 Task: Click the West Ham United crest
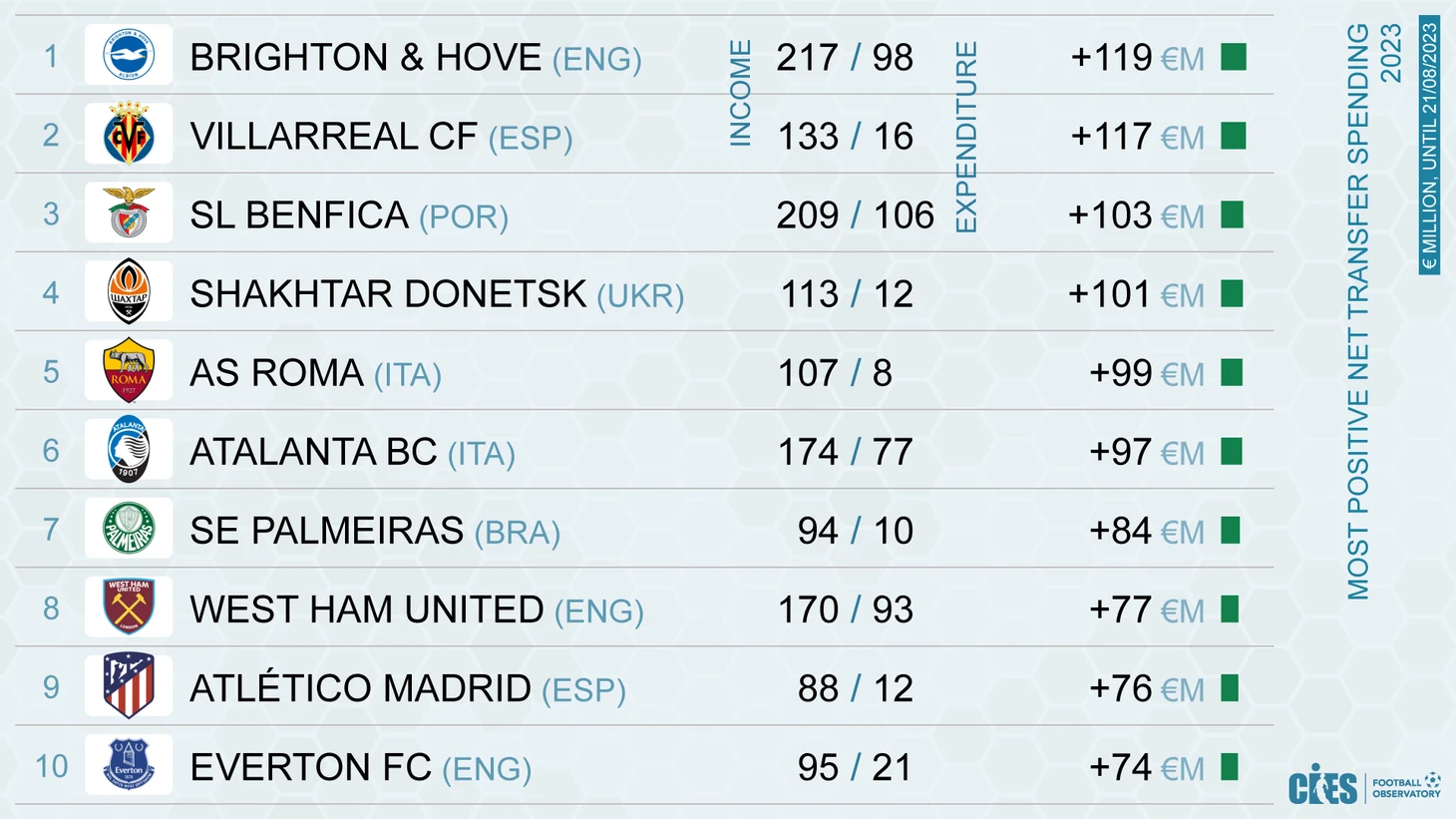(x=129, y=607)
